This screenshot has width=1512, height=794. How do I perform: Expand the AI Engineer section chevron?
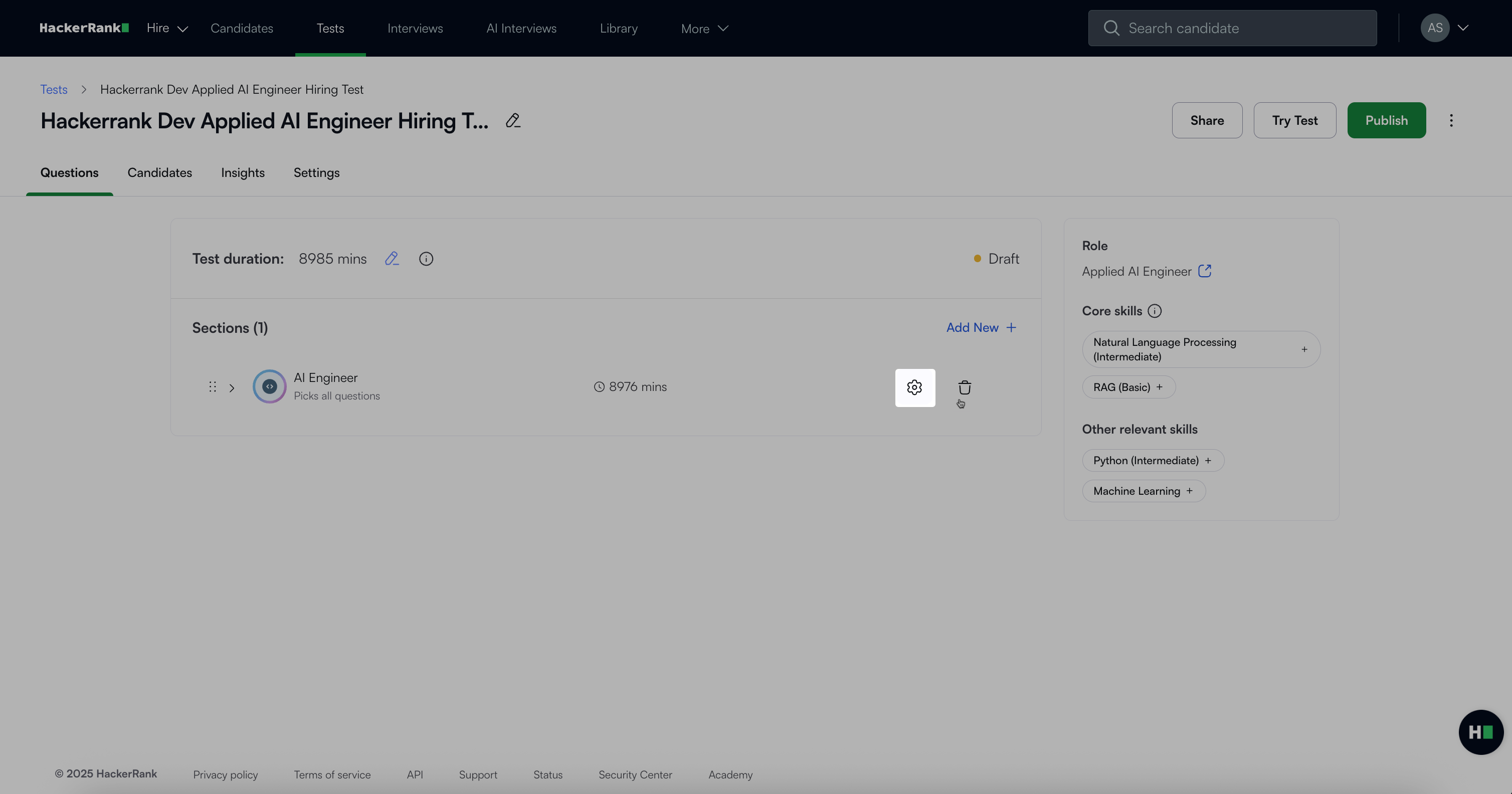[232, 388]
